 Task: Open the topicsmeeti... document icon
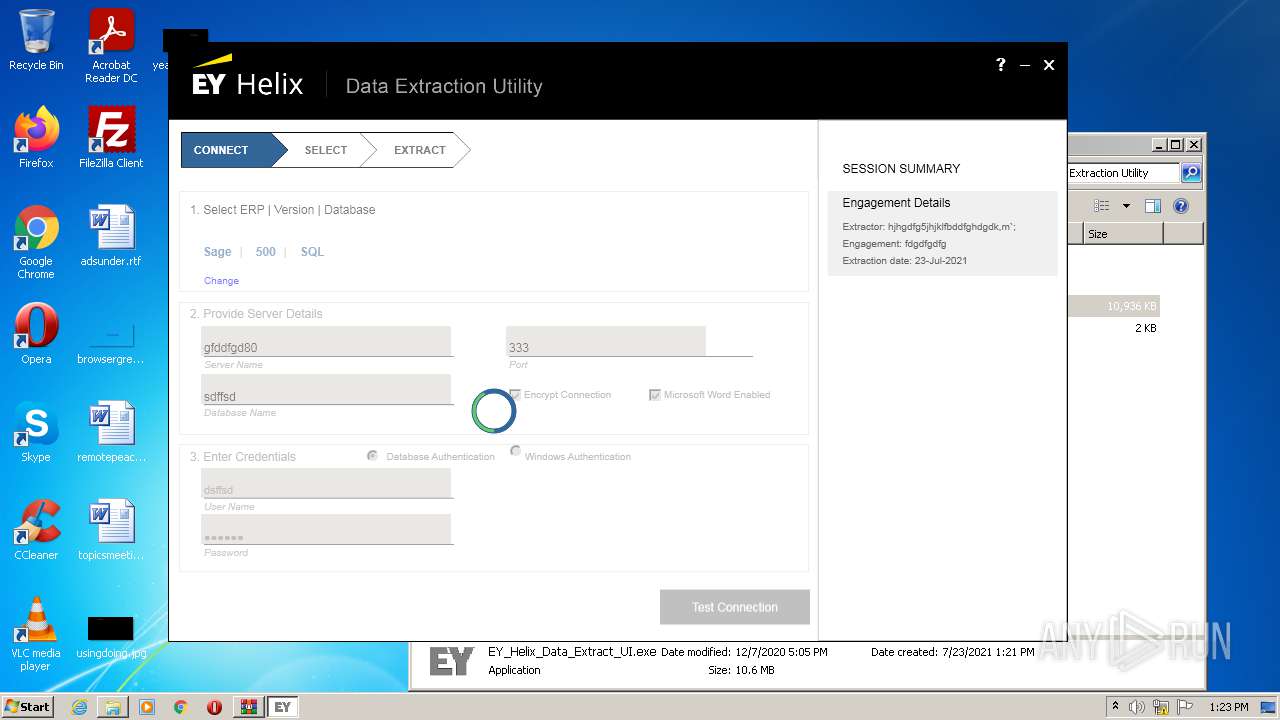pos(111,530)
